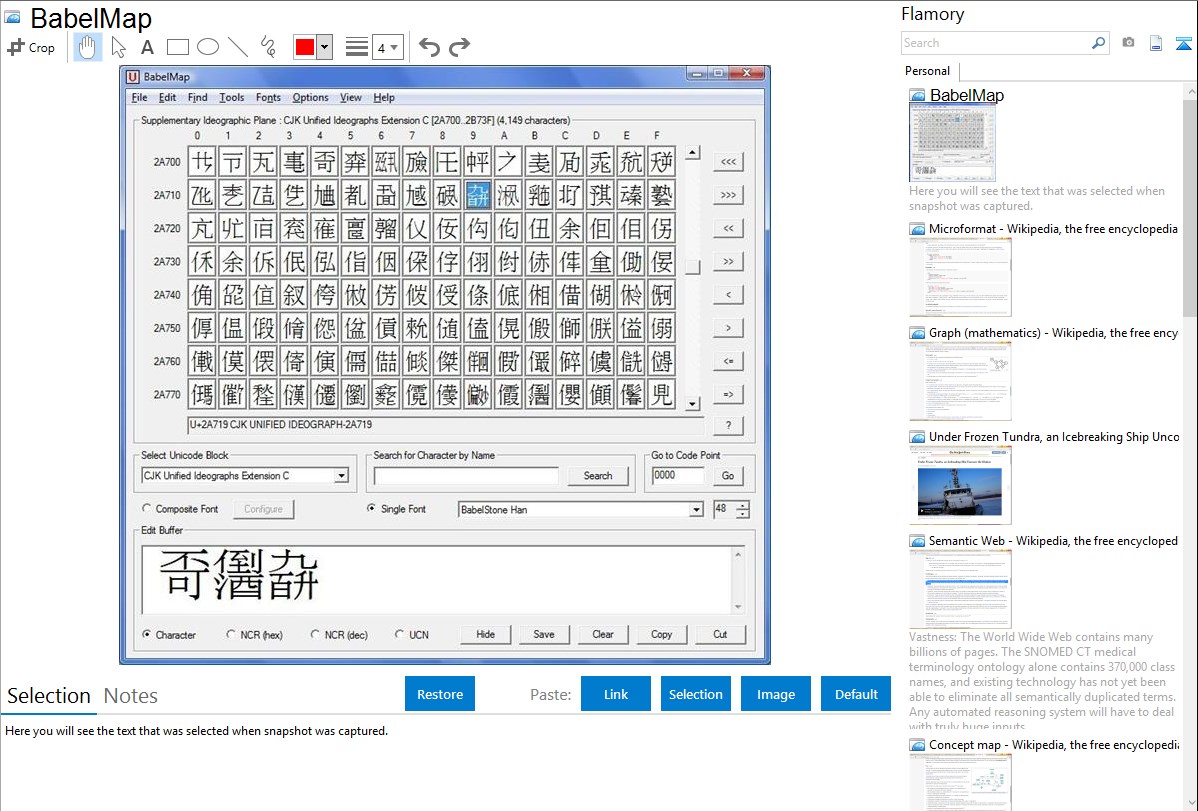
Task: Activate the hand pan tool
Action: 88,47
